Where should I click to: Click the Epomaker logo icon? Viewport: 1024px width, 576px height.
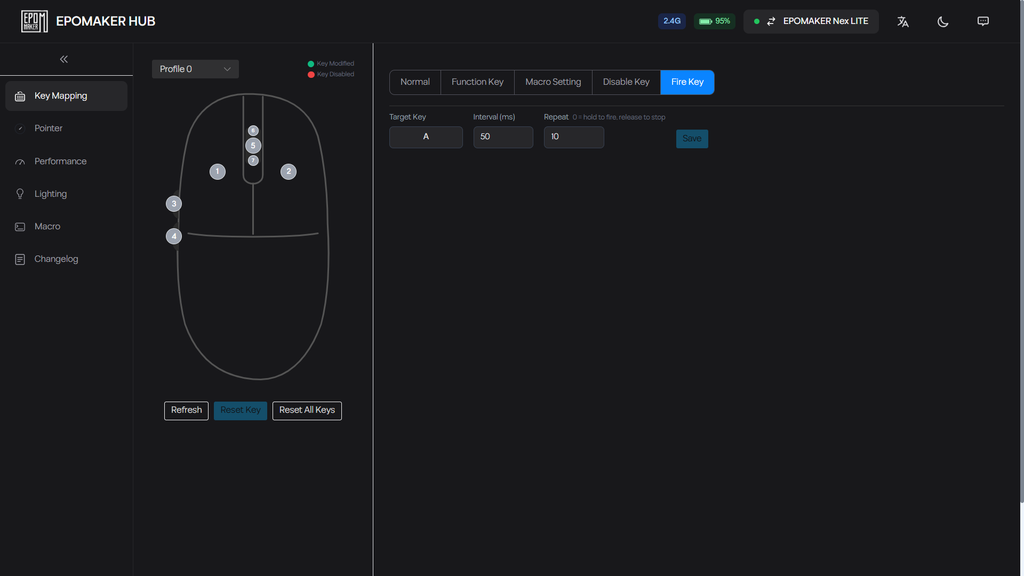pyautogui.click(x=34, y=22)
